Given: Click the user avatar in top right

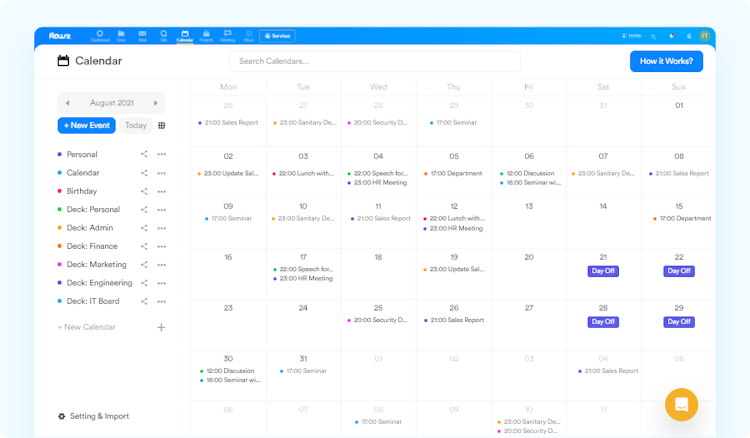Looking at the screenshot, I should pyautogui.click(x=705, y=36).
